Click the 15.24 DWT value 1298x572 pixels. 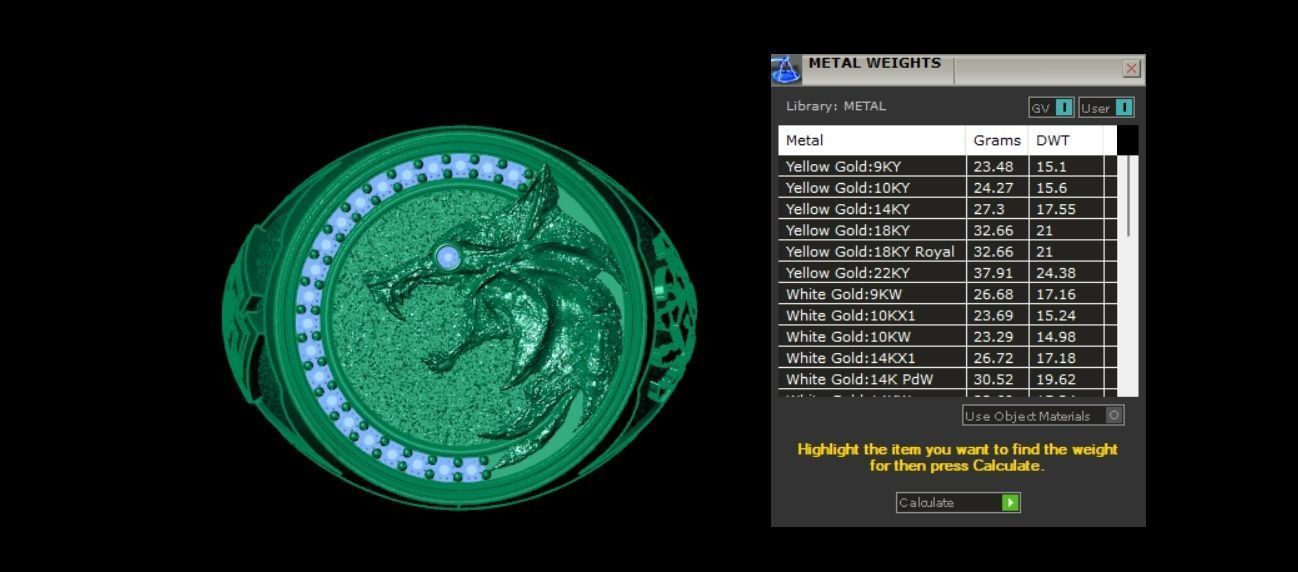pos(1056,315)
